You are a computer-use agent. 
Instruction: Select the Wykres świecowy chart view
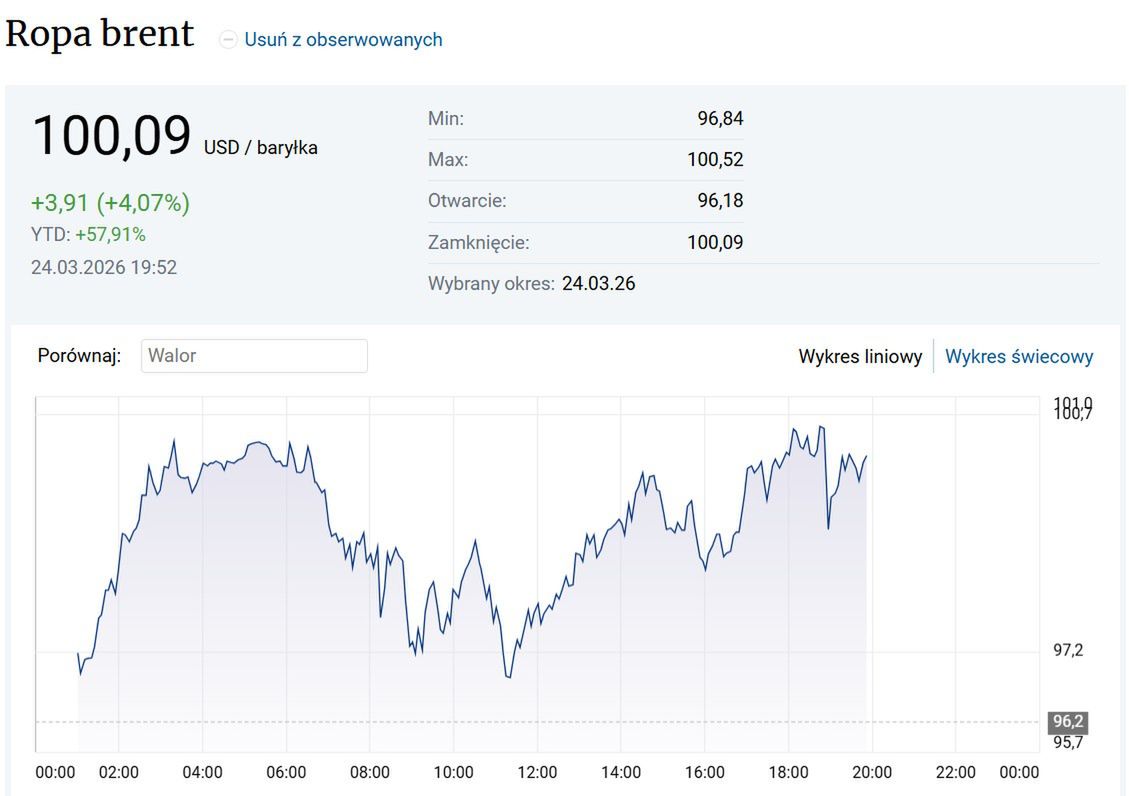tap(1018, 356)
